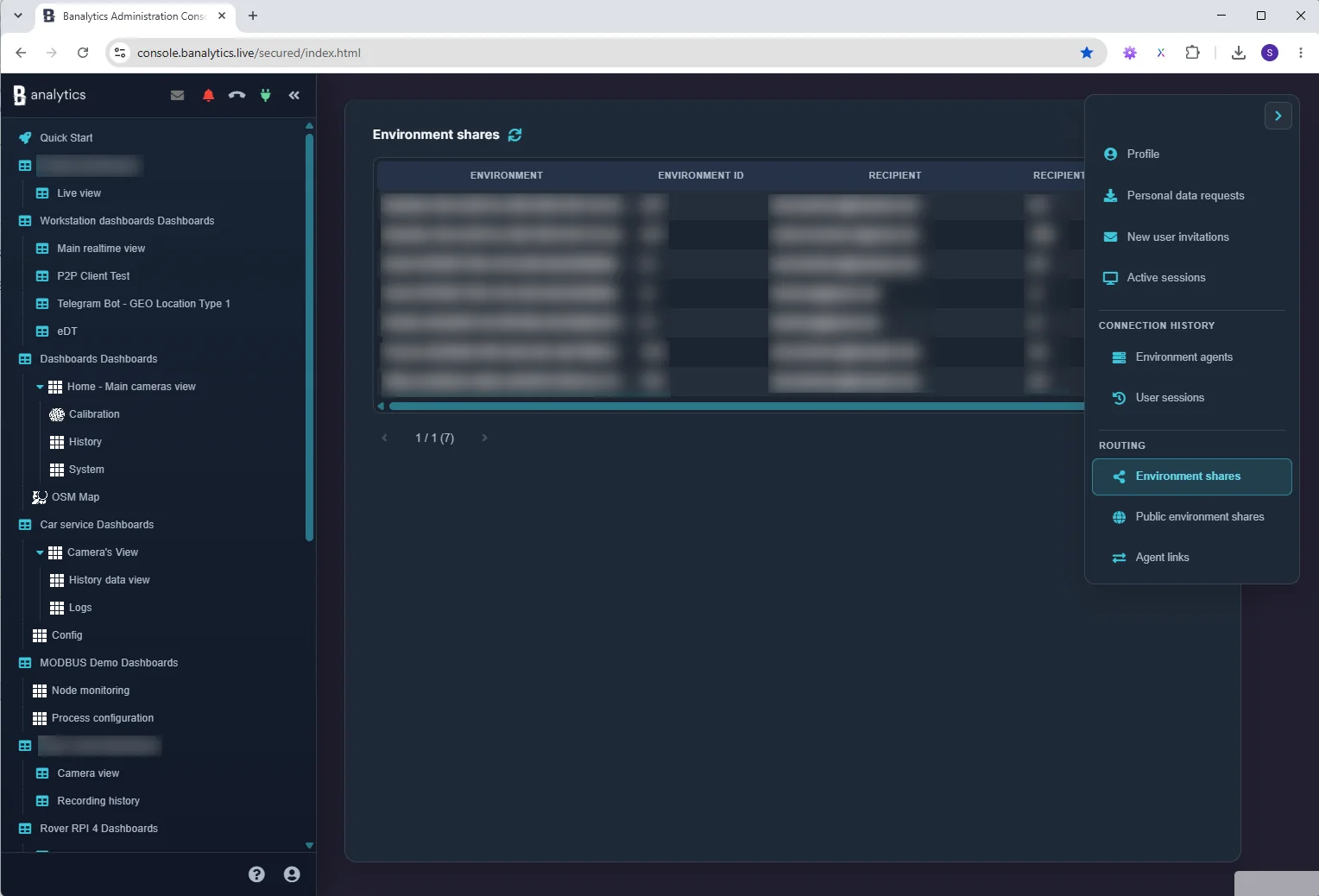Open Live view dashboard
Screen dimensions: 1319x896
[x=79, y=193]
